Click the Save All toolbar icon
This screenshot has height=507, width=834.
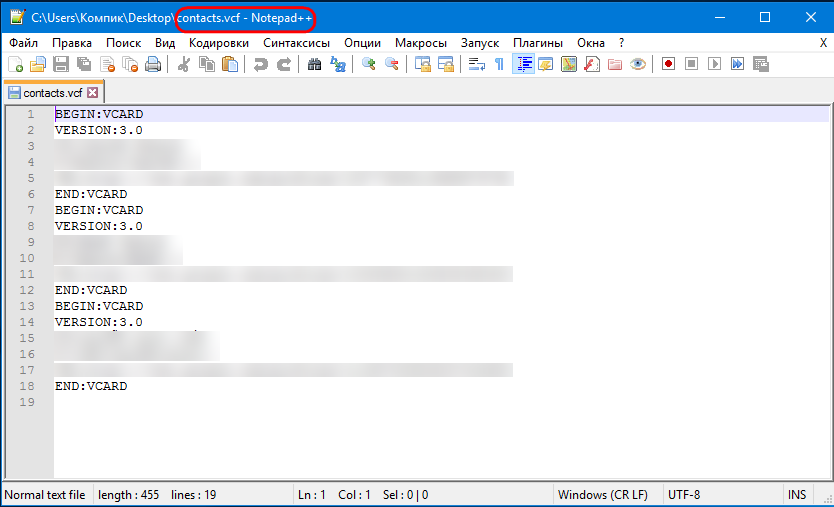point(84,64)
